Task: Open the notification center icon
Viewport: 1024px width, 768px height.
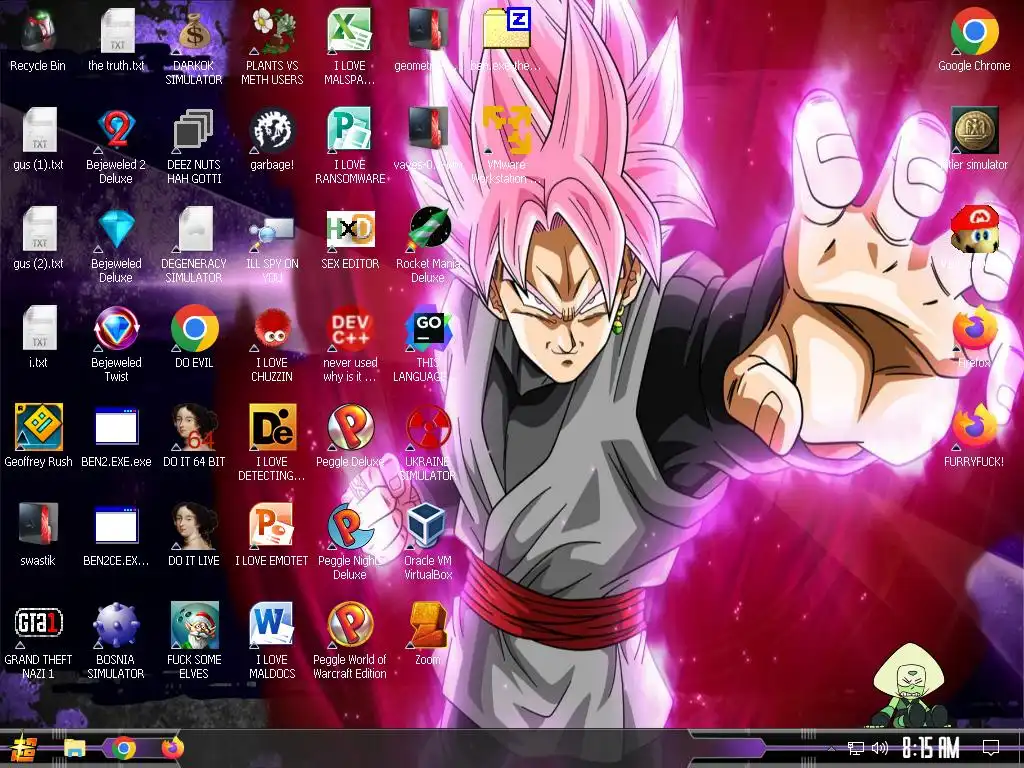Action: [991, 748]
